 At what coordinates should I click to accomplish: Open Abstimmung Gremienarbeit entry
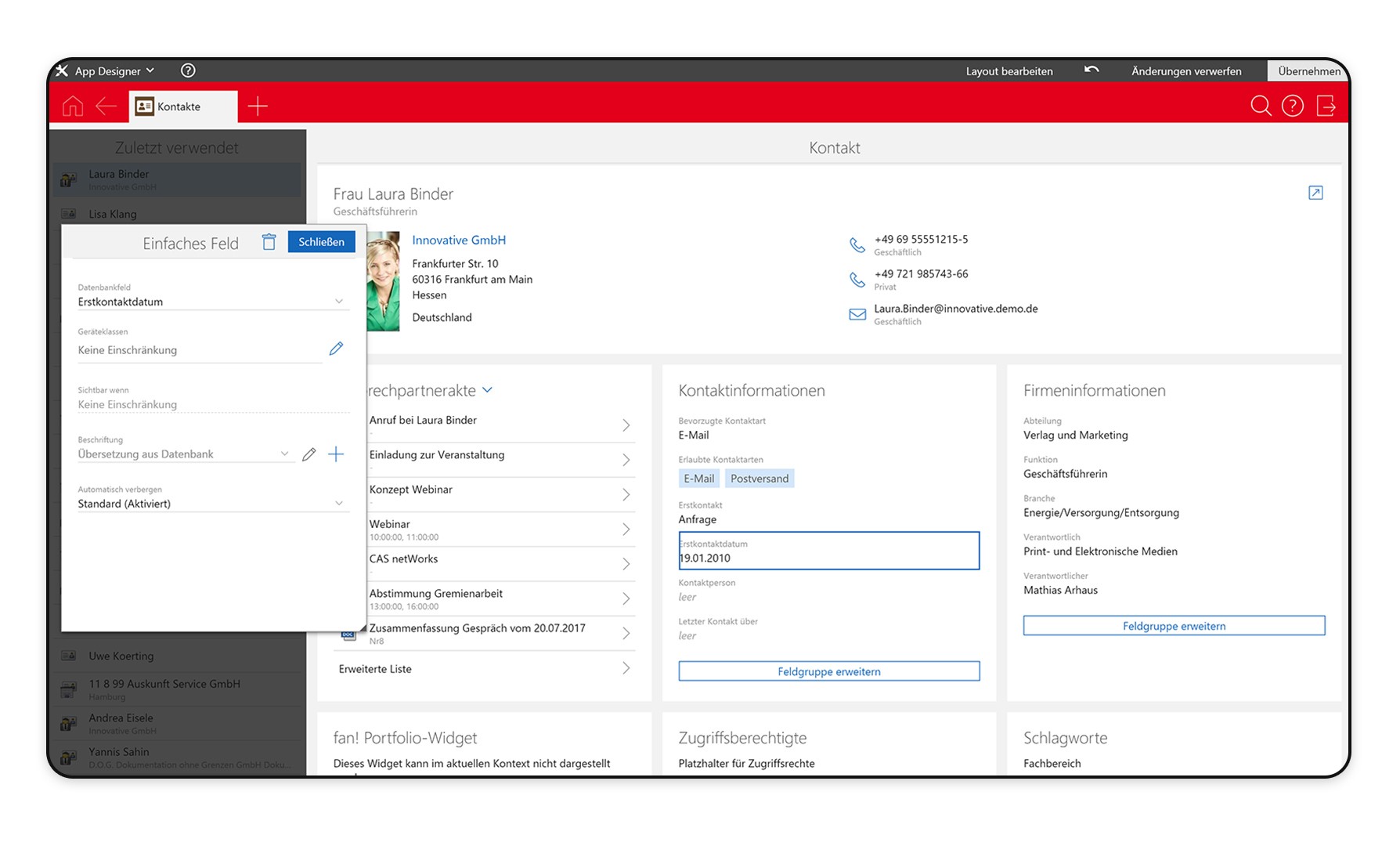pos(500,598)
